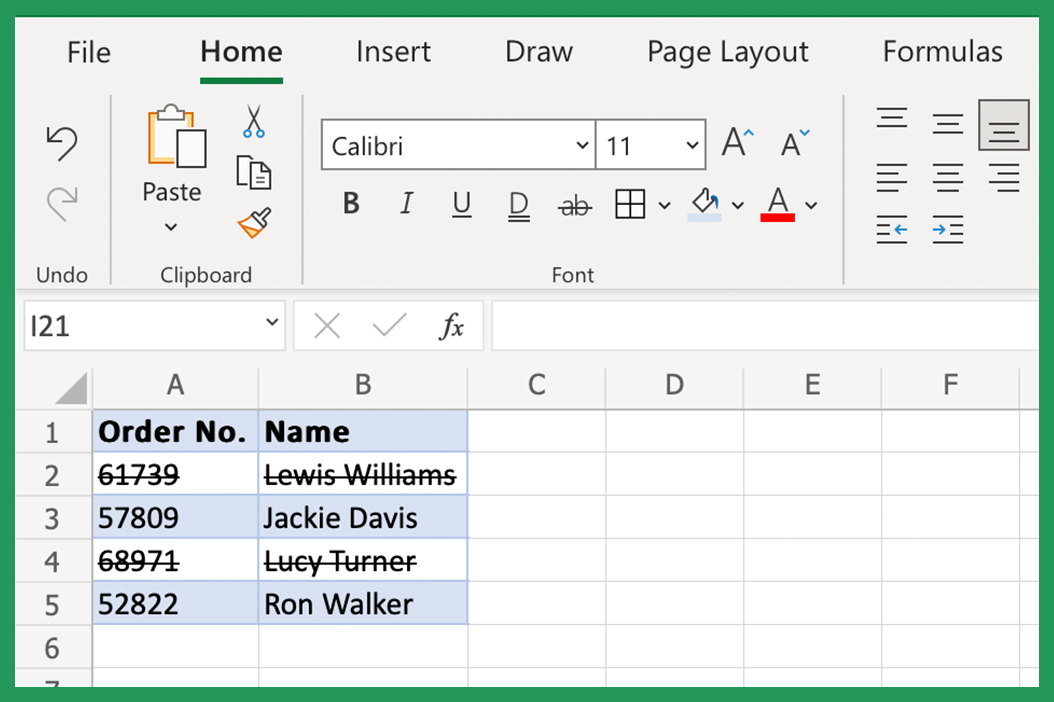Switch to the Insert ribbon tab

(x=393, y=52)
